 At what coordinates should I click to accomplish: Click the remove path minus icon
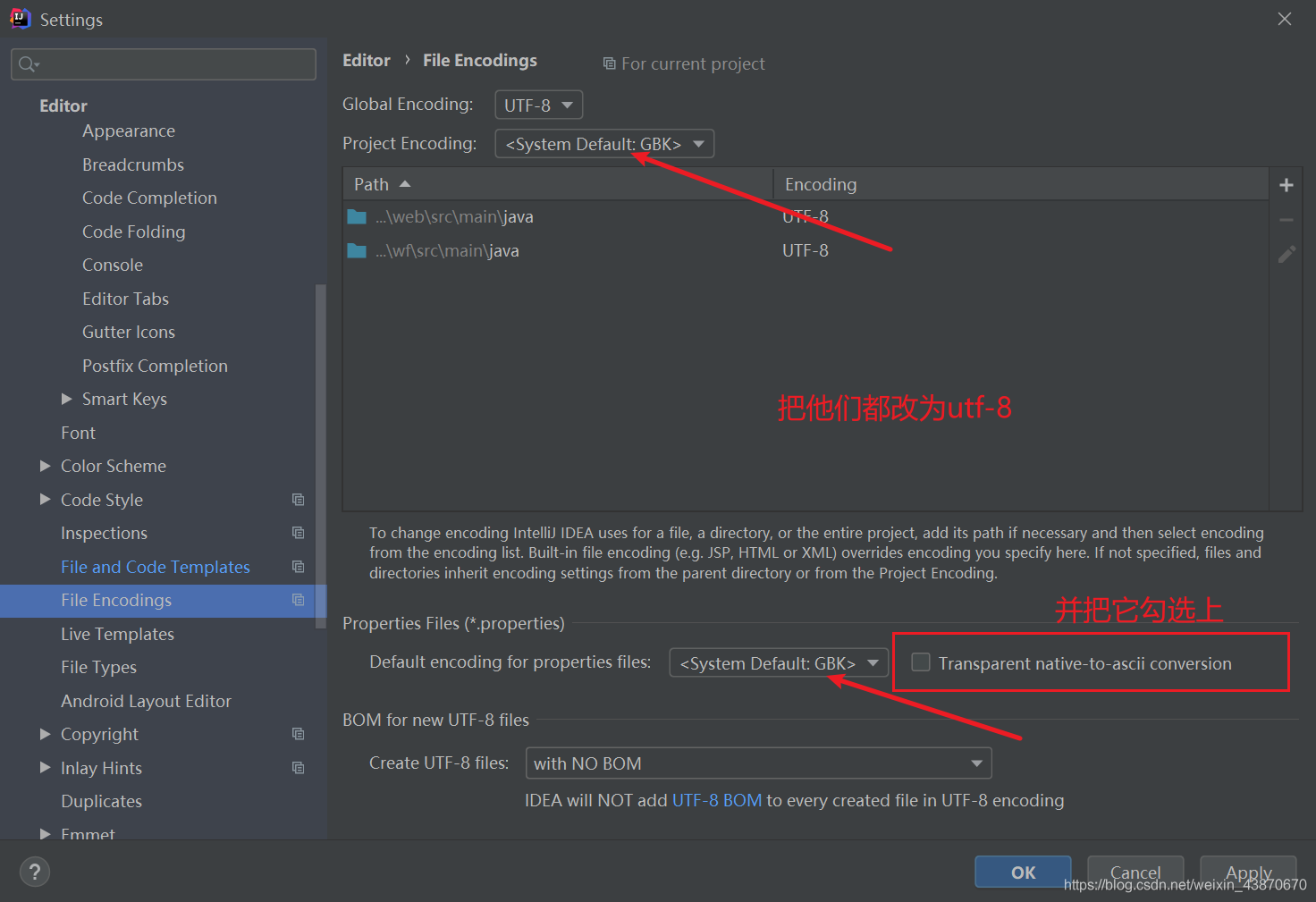[1286, 220]
